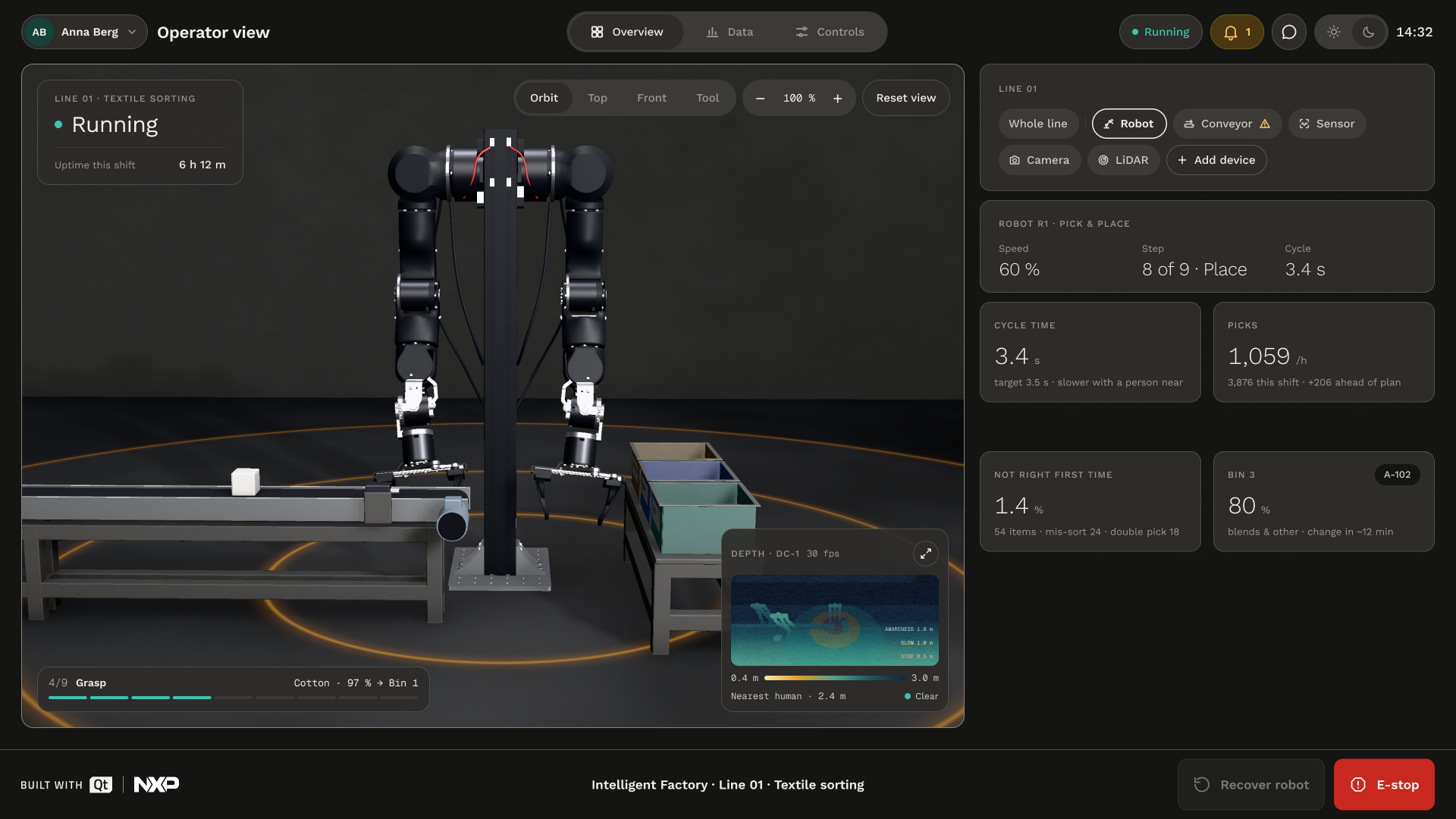The height and width of the screenshot is (819, 1456).
Task: Click Intelligent Factory · Line 01 footer text
Action: tap(728, 785)
